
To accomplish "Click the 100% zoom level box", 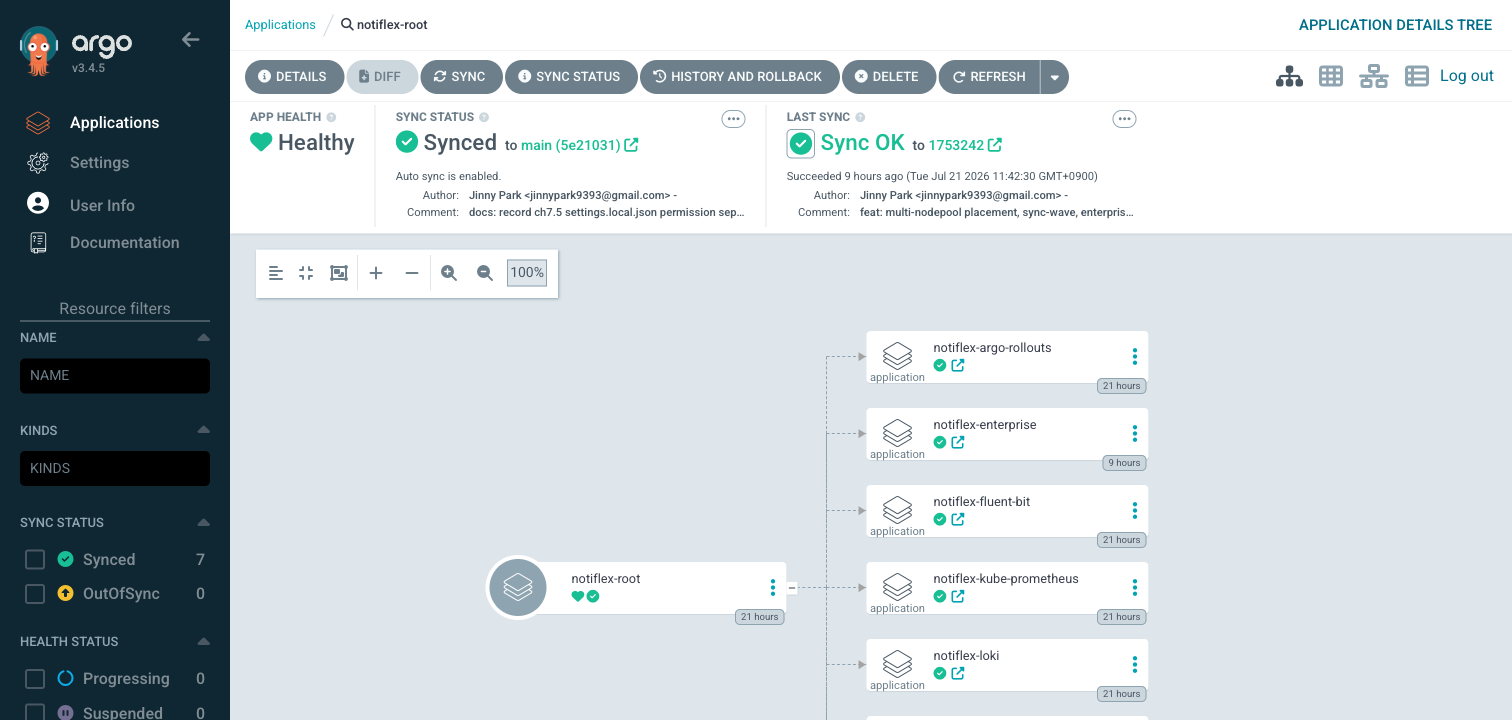I will pyautogui.click(x=527, y=273).
